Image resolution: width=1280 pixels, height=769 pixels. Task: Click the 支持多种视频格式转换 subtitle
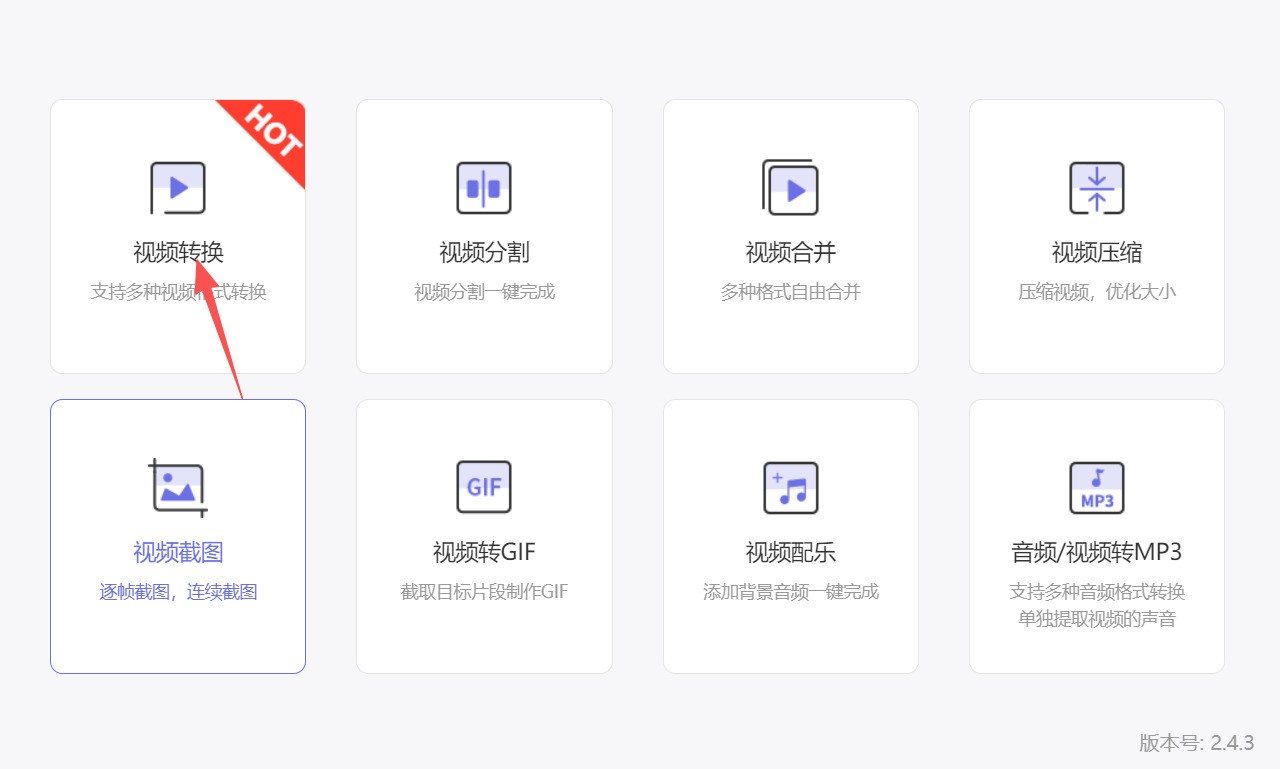pyautogui.click(x=178, y=291)
